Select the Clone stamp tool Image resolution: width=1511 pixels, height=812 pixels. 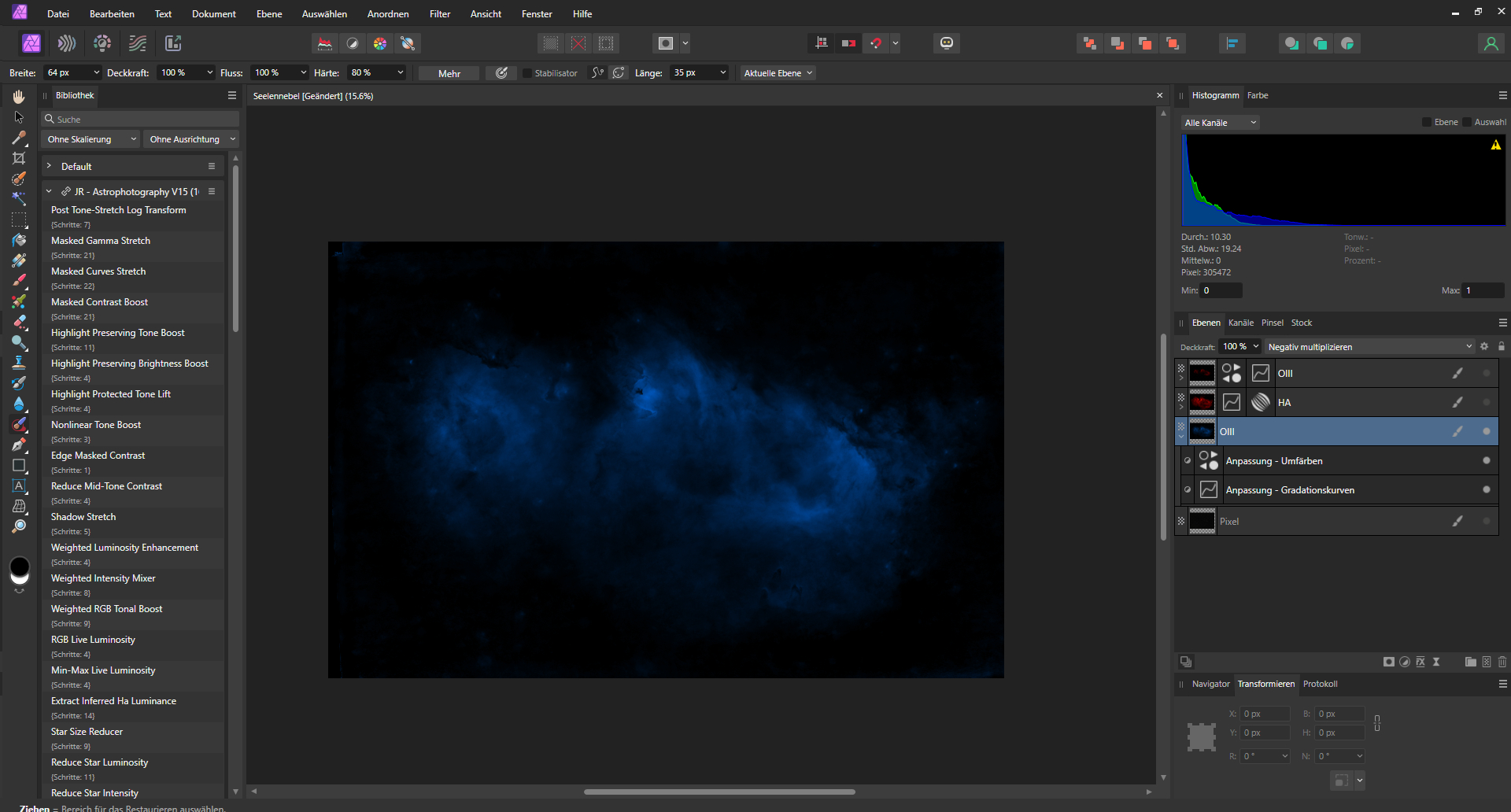click(19, 363)
